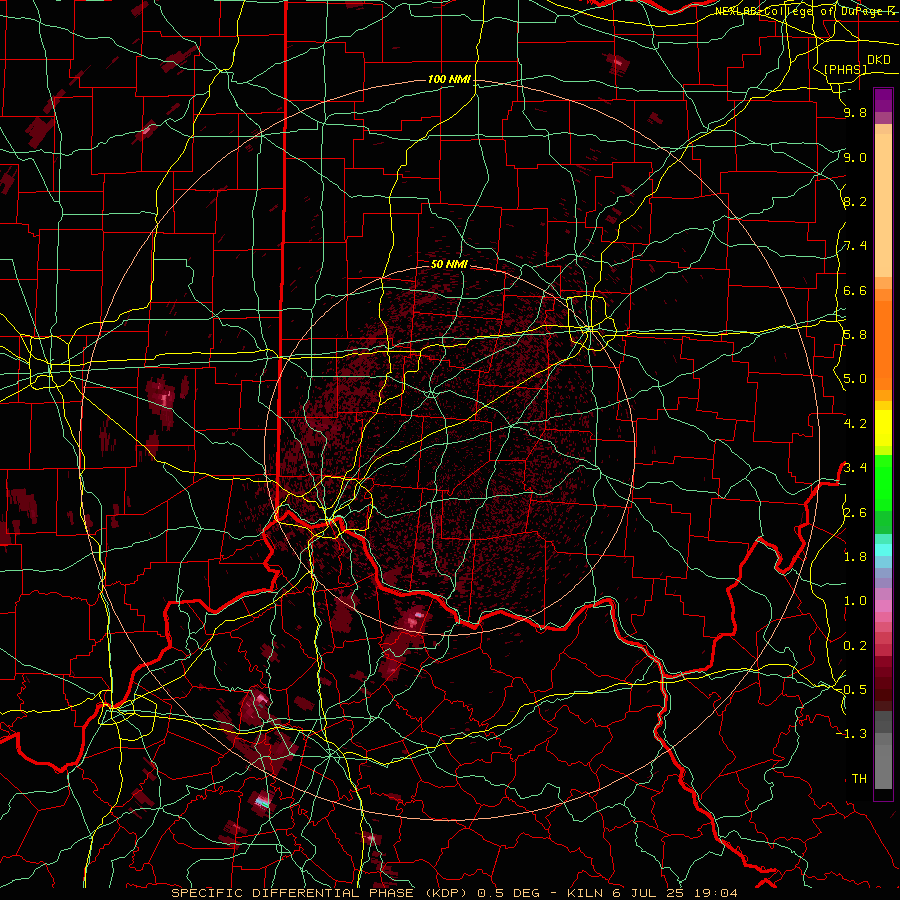Viewport: 900px width, 900px height.
Task: Click the 1.0 scale value
Action: coord(855,601)
